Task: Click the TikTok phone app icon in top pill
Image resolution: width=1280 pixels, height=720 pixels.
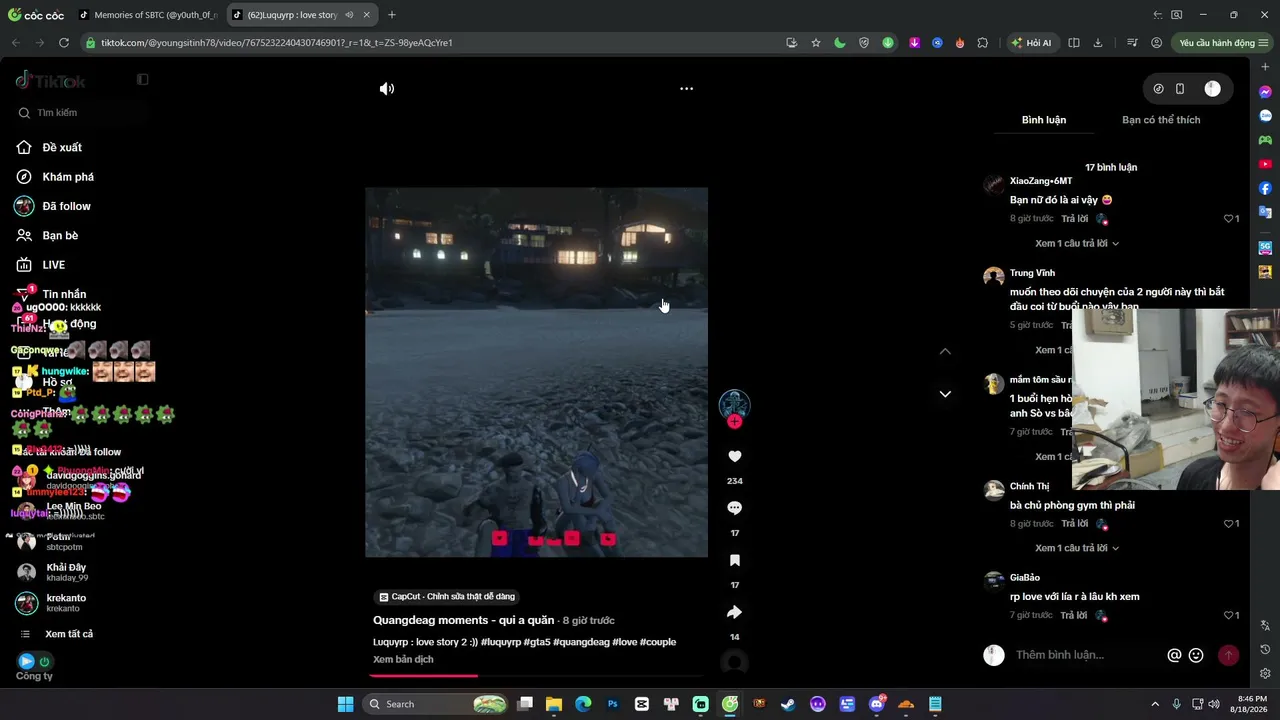Action: 1180,89
